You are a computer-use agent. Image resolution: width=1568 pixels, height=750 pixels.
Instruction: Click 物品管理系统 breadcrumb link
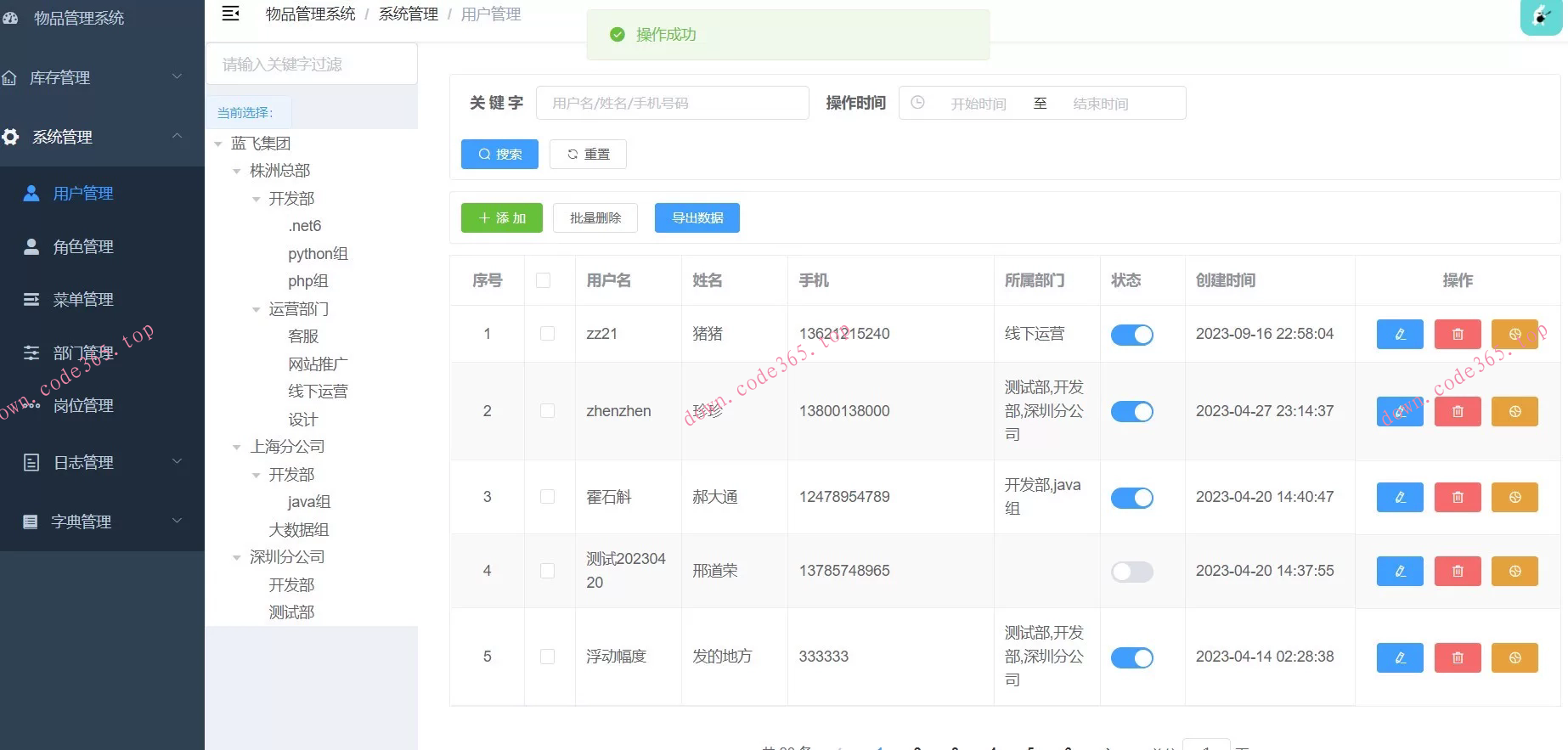click(311, 14)
